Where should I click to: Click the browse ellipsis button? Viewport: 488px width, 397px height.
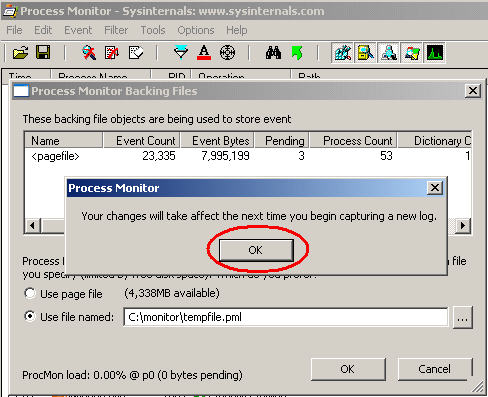tap(463, 318)
